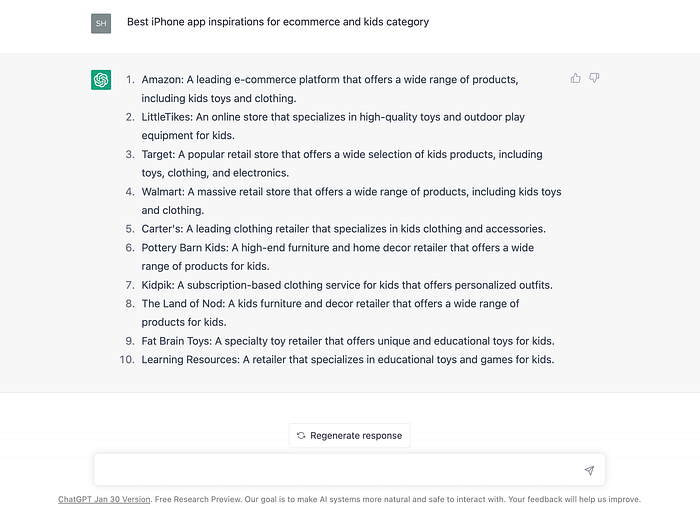
Task: Click the thumbs down feedback icon
Action: pyautogui.click(x=594, y=78)
